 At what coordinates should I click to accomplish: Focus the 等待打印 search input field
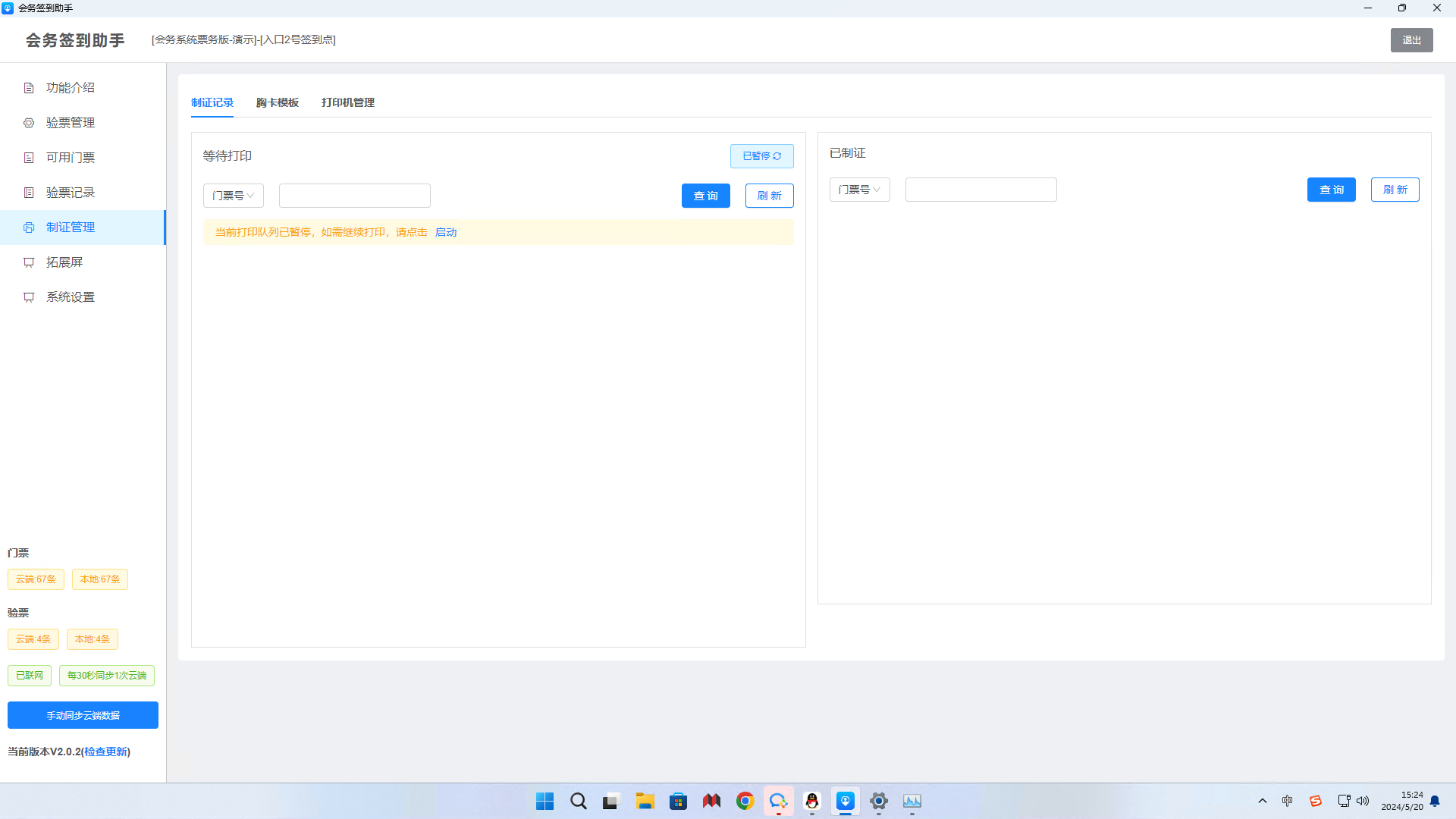coord(354,196)
